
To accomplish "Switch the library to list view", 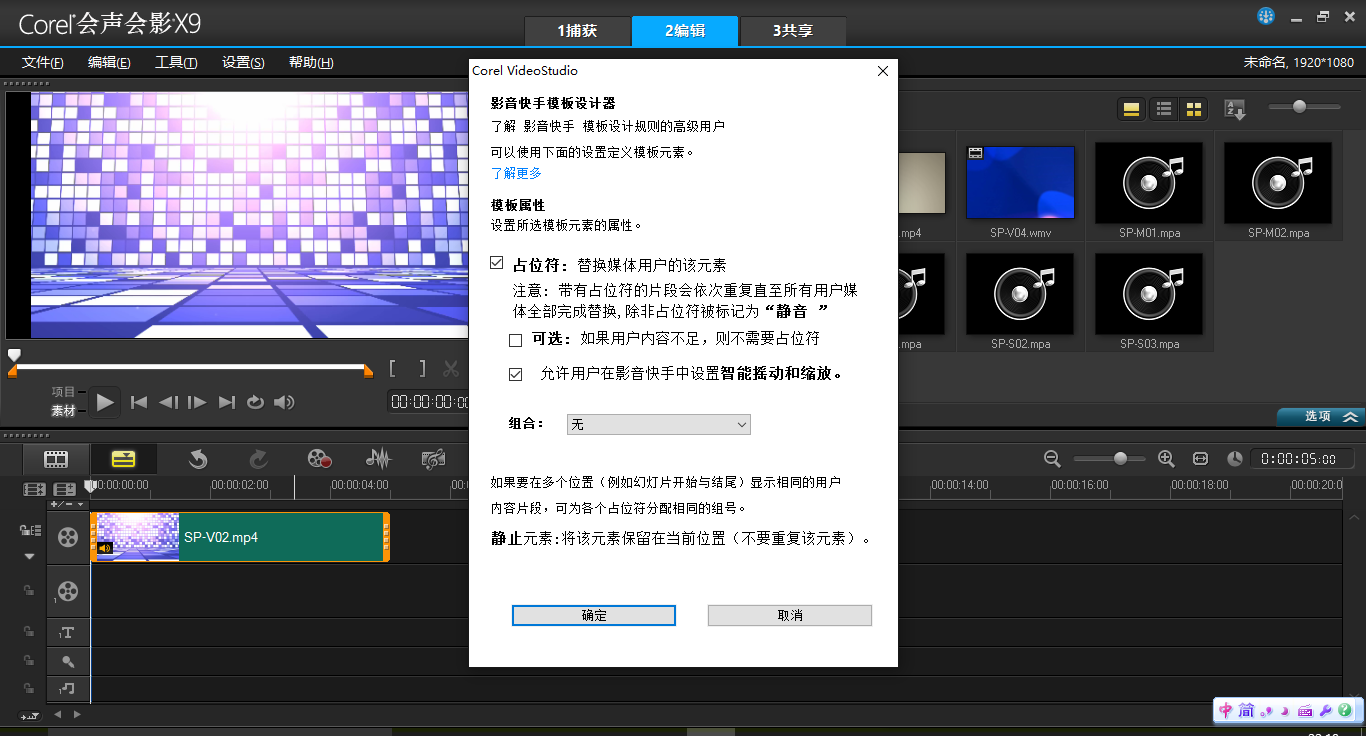I will point(1164,109).
